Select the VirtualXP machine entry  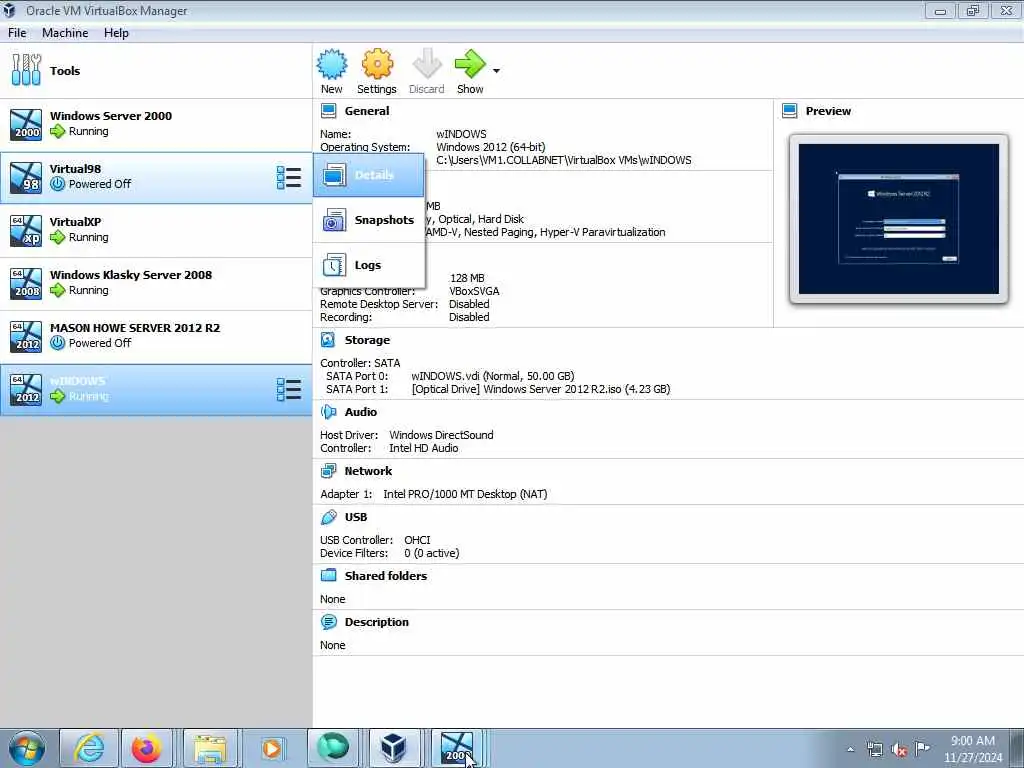click(x=156, y=230)
